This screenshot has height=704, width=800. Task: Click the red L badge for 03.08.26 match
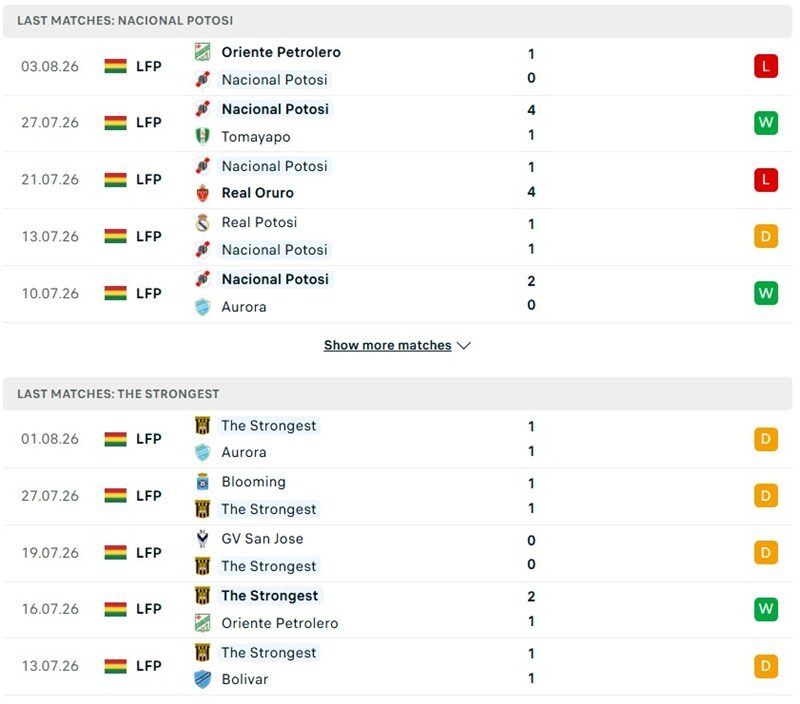coord(766,66)
